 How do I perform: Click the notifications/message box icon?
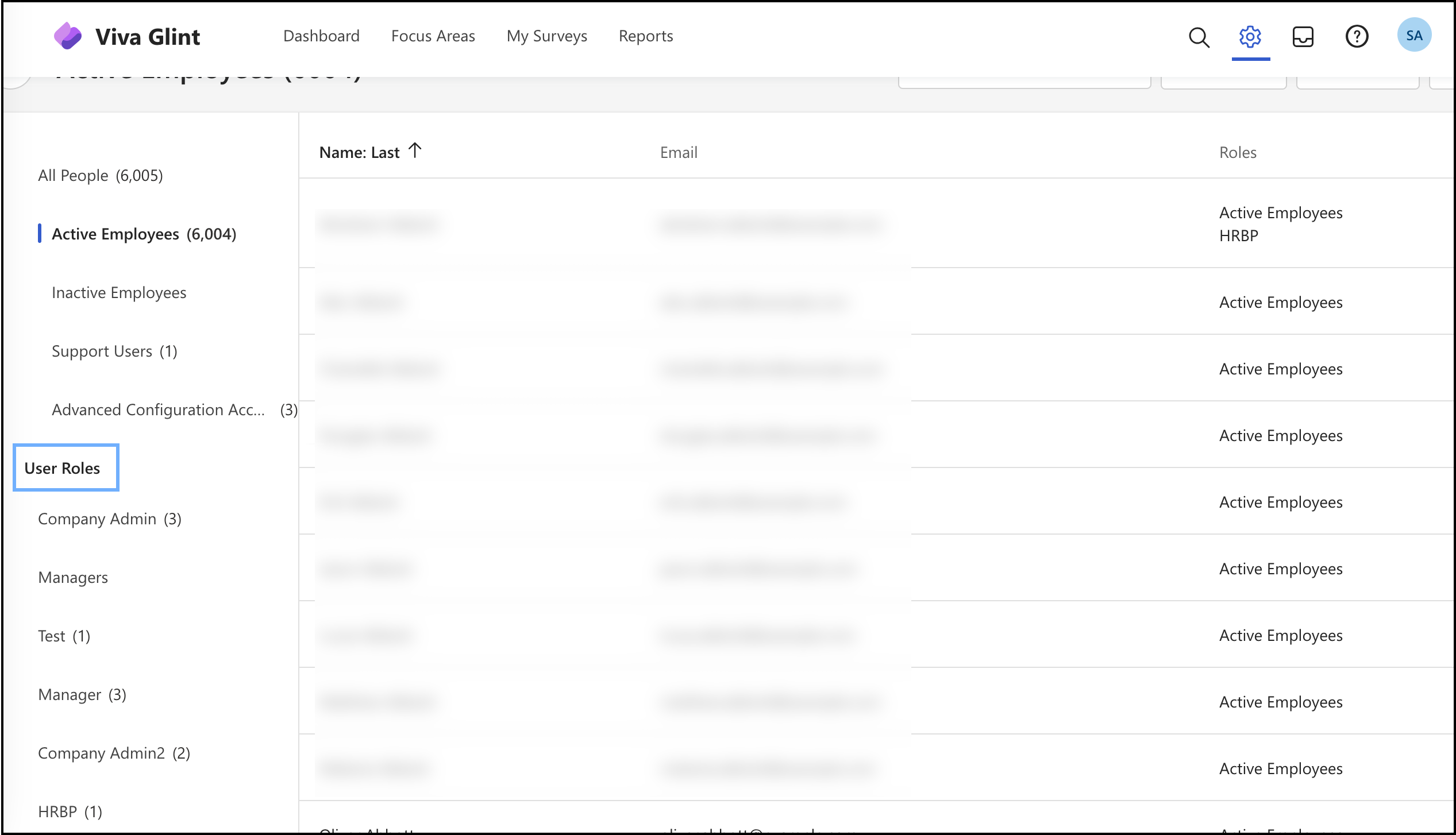1303,35
